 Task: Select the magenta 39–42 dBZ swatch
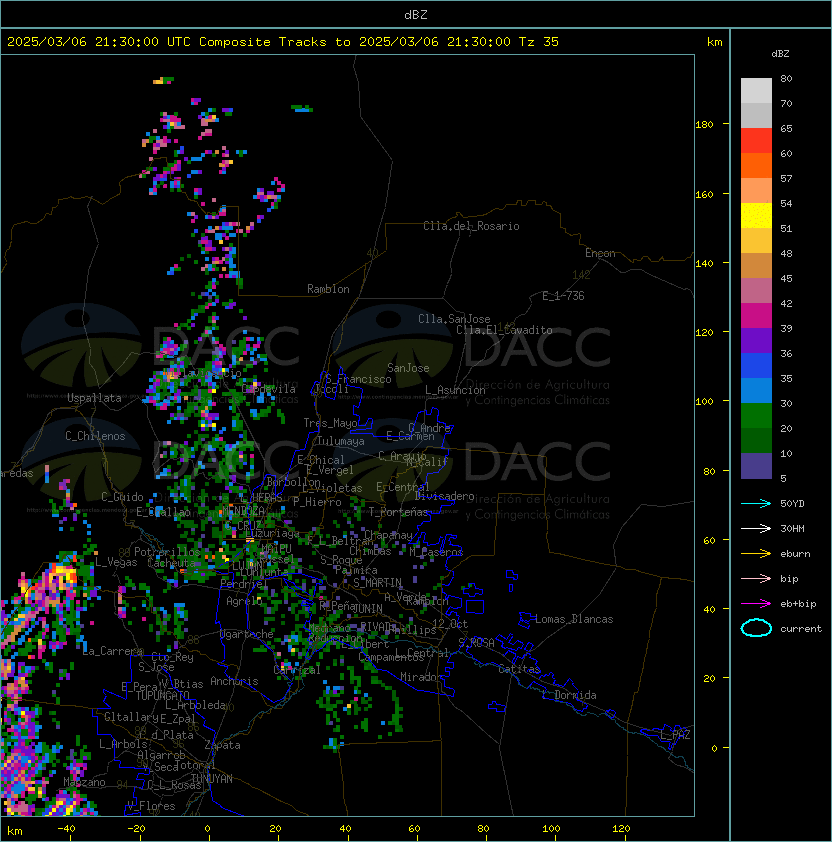pyautogui.click(x=756, y=316)
